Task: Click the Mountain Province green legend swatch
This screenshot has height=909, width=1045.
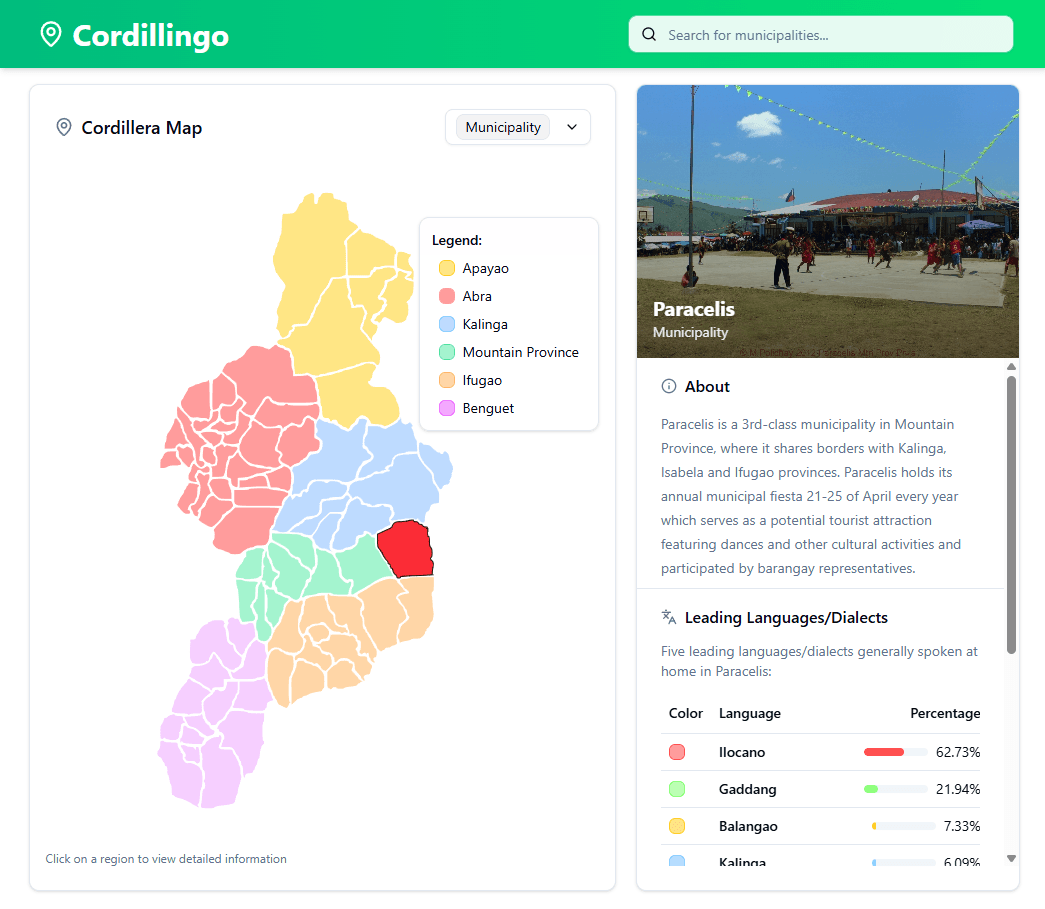Action: (x=447, y=352)
